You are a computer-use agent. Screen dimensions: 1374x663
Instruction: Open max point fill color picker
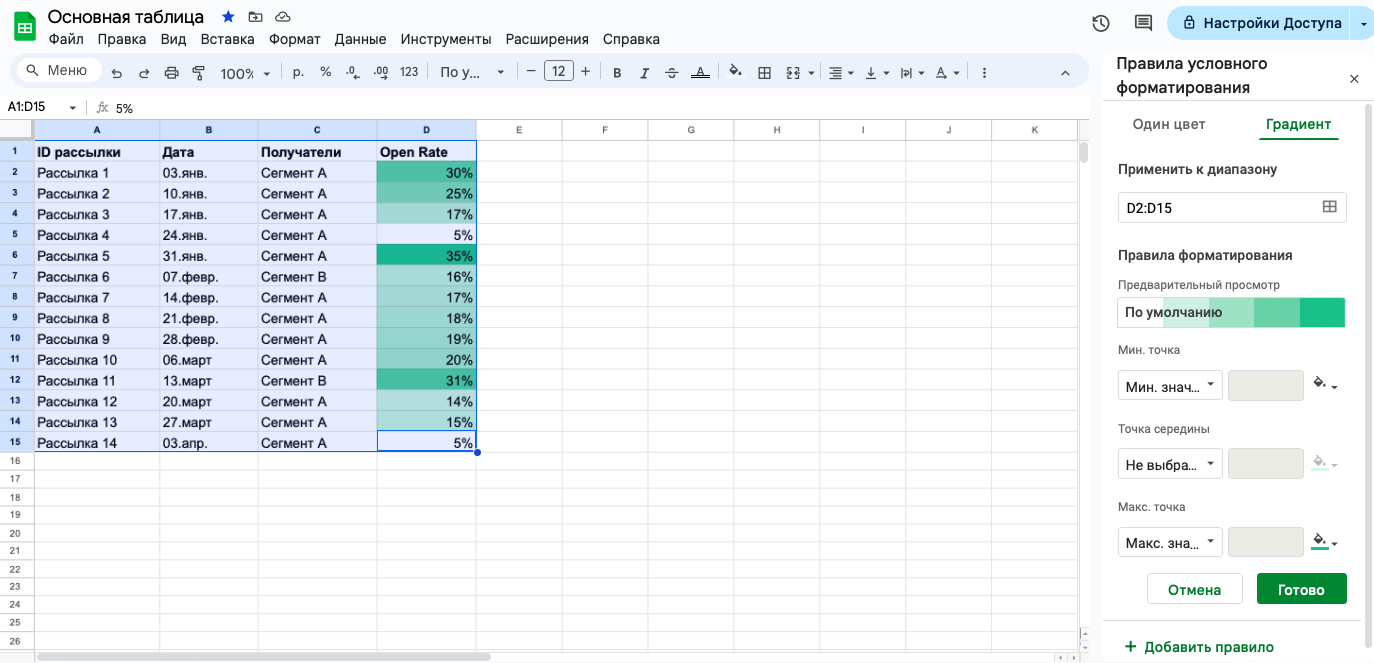[1325, 543]
